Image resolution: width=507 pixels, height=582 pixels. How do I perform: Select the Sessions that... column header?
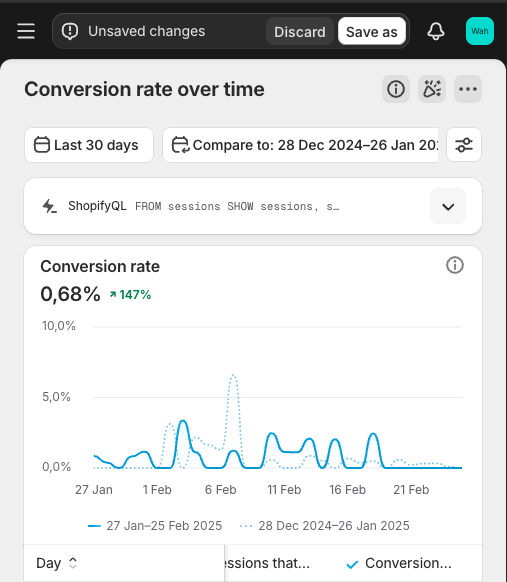(x=267, y=563)
